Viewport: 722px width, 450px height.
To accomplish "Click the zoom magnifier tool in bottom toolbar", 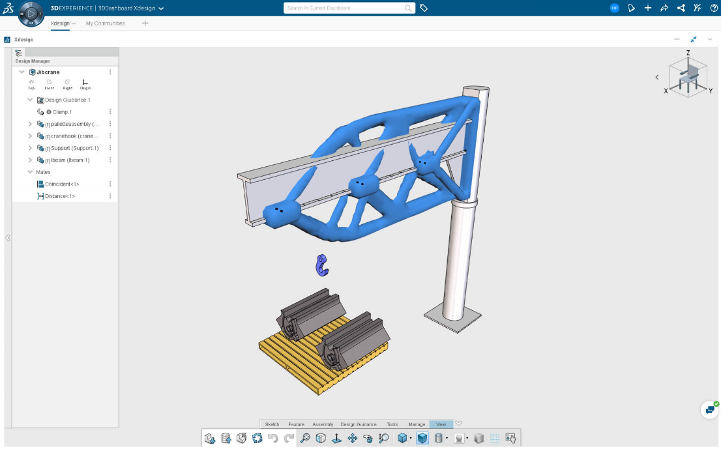I will tap(305, 438).
